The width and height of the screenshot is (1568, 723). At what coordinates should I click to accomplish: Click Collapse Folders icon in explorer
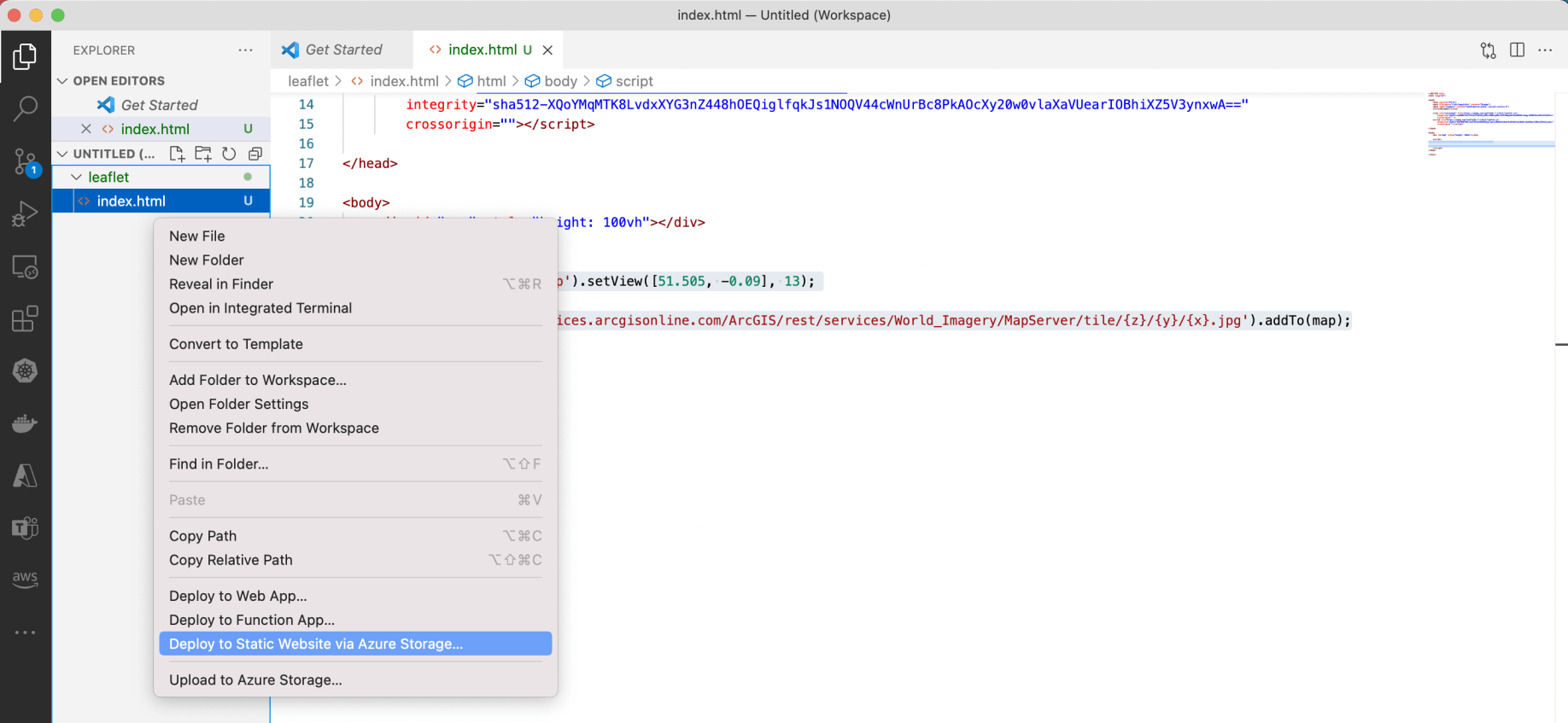[255, 154]
